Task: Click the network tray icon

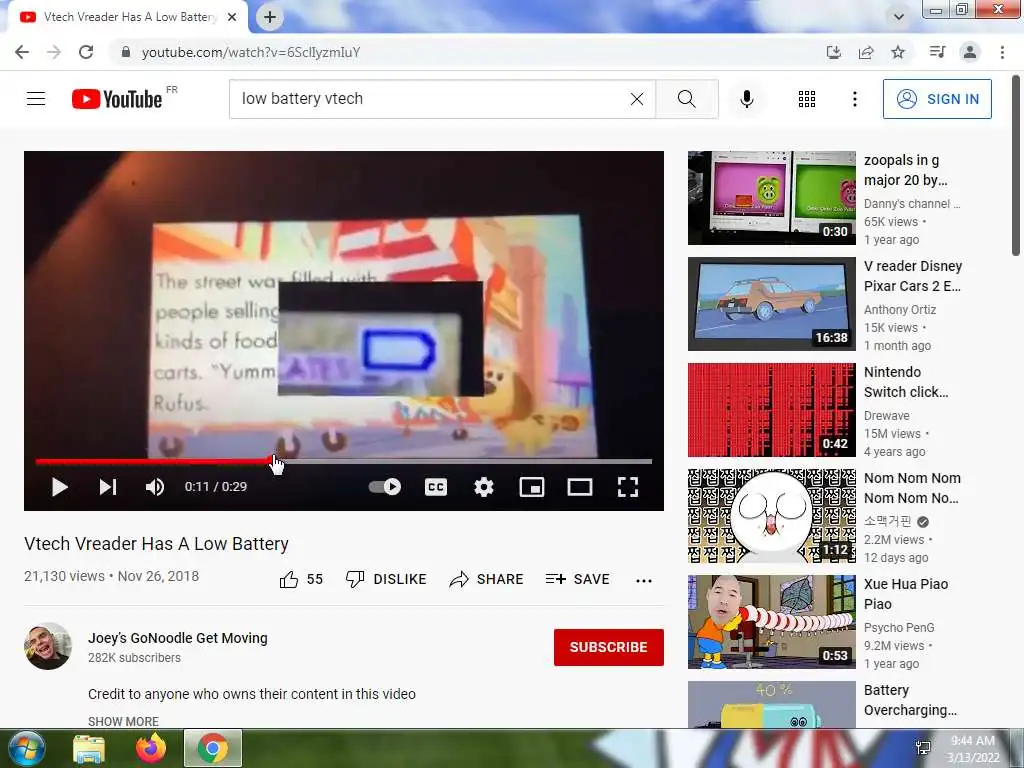Action: [x=923, y=748]
